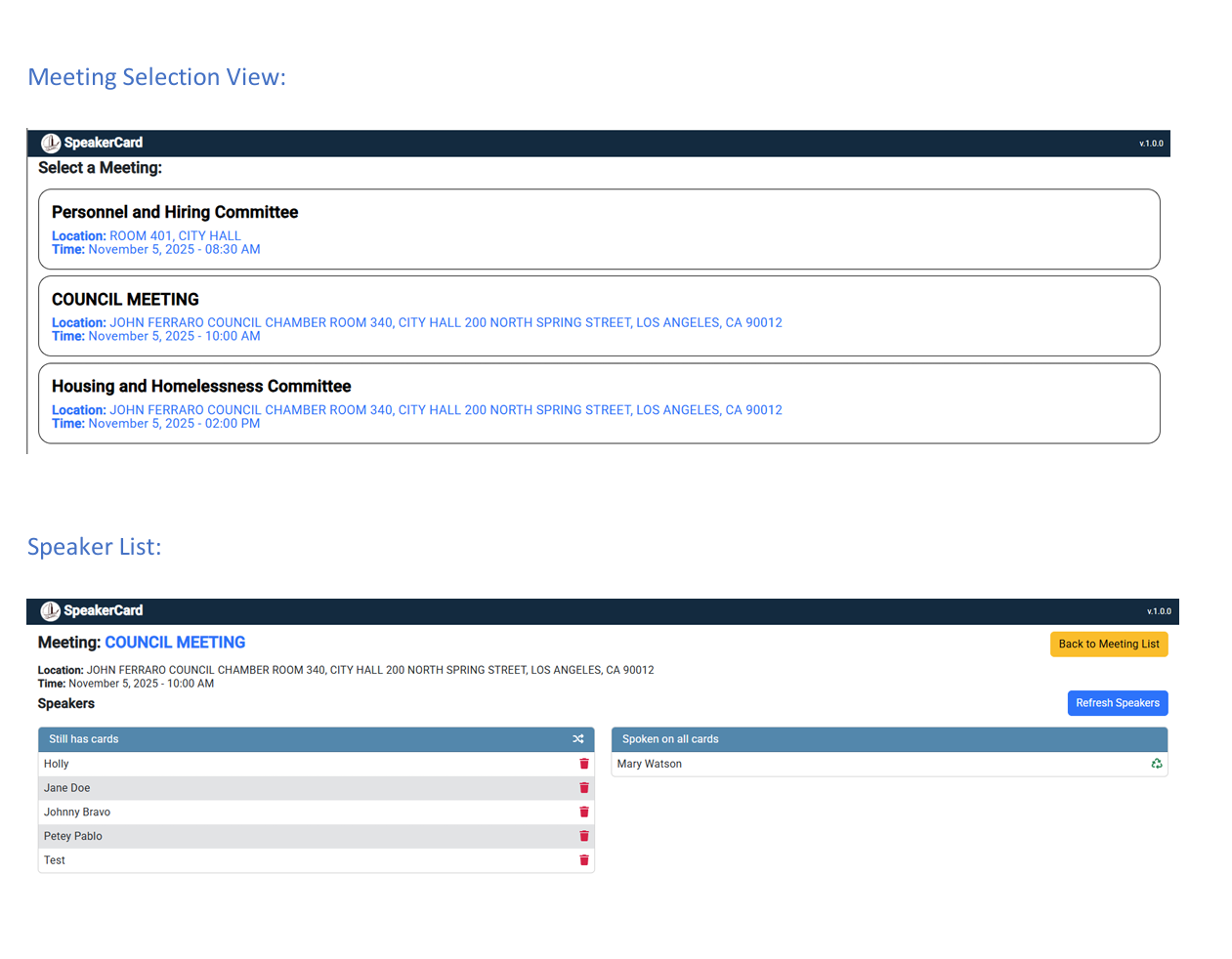Delete the speaker named Test

(x=583, y=860)
